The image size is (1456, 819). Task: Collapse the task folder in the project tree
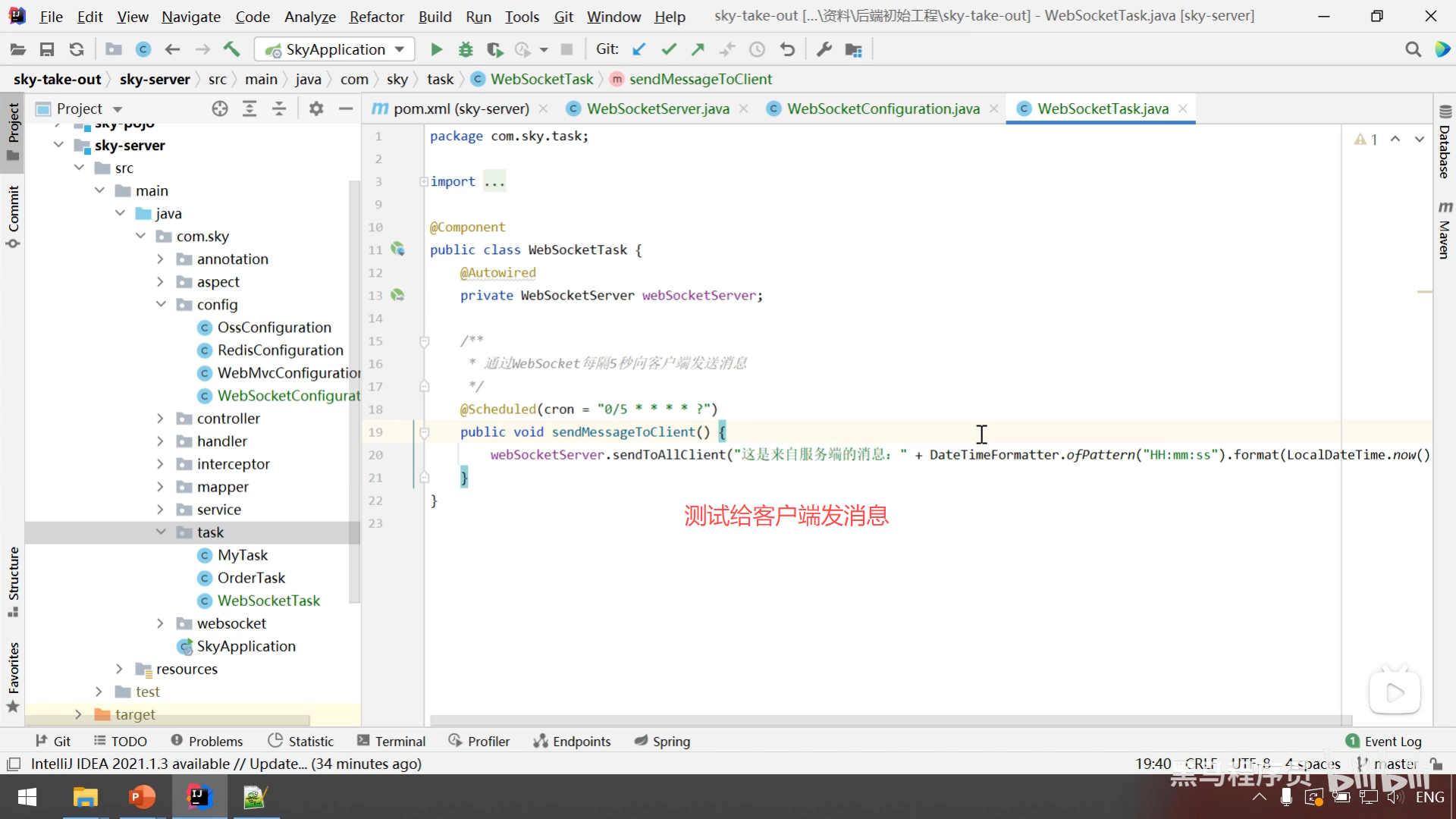click(x=161, y=532)
